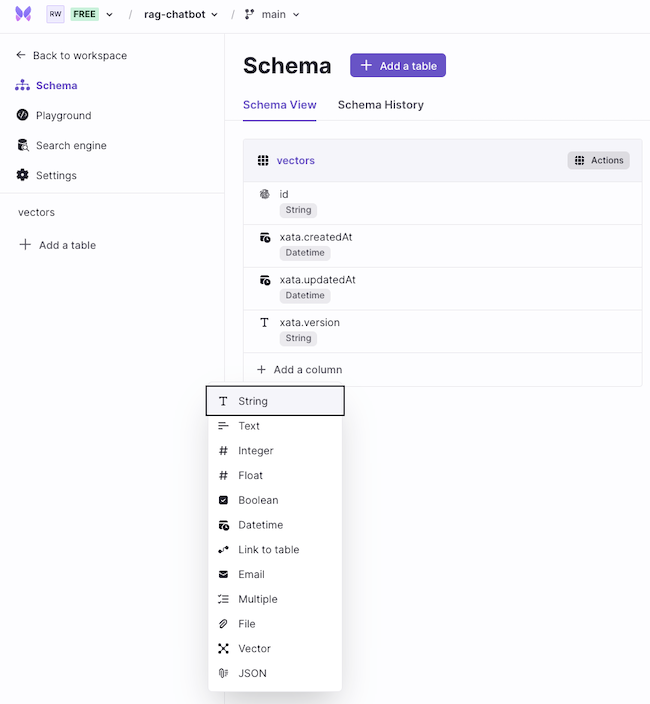Screen dimensions: 650x704
Task: Click the Link to table icon
Action: tap(223, 550)
